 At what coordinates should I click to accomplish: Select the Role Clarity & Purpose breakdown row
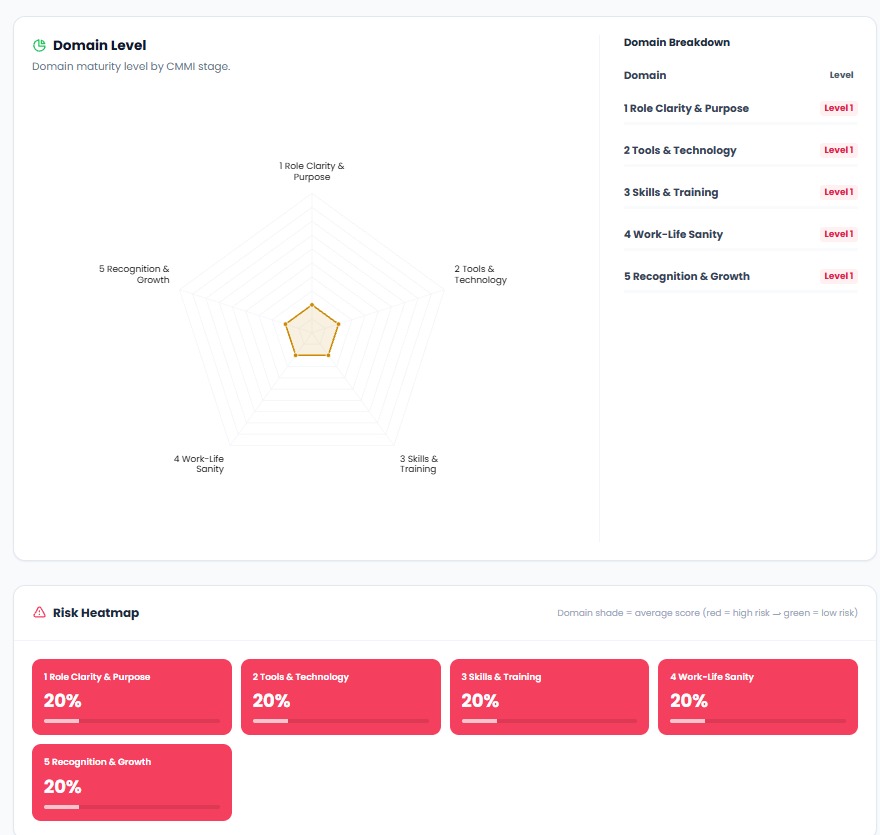[x=740, y=108]
